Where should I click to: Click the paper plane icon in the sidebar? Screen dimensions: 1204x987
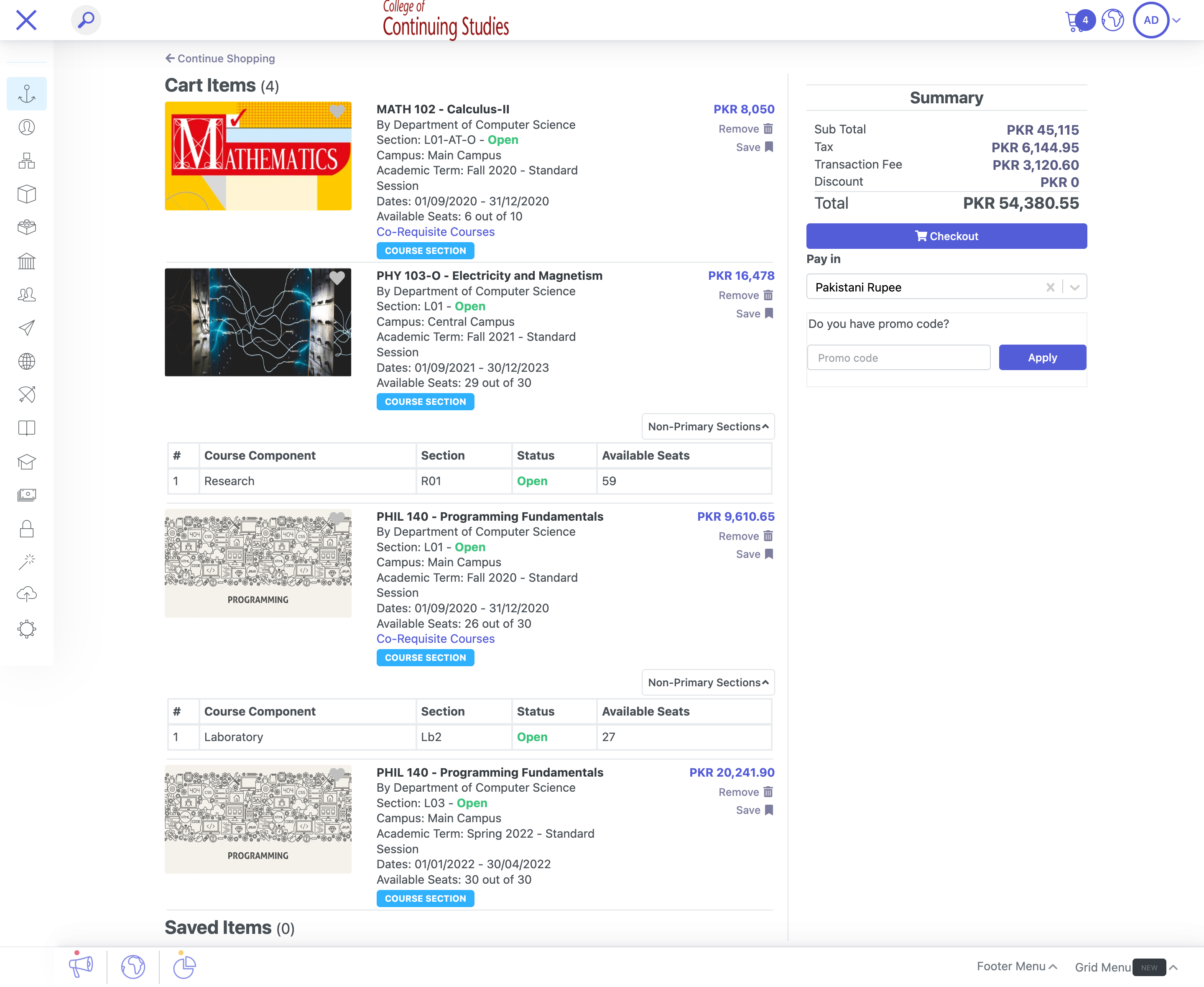27,328
